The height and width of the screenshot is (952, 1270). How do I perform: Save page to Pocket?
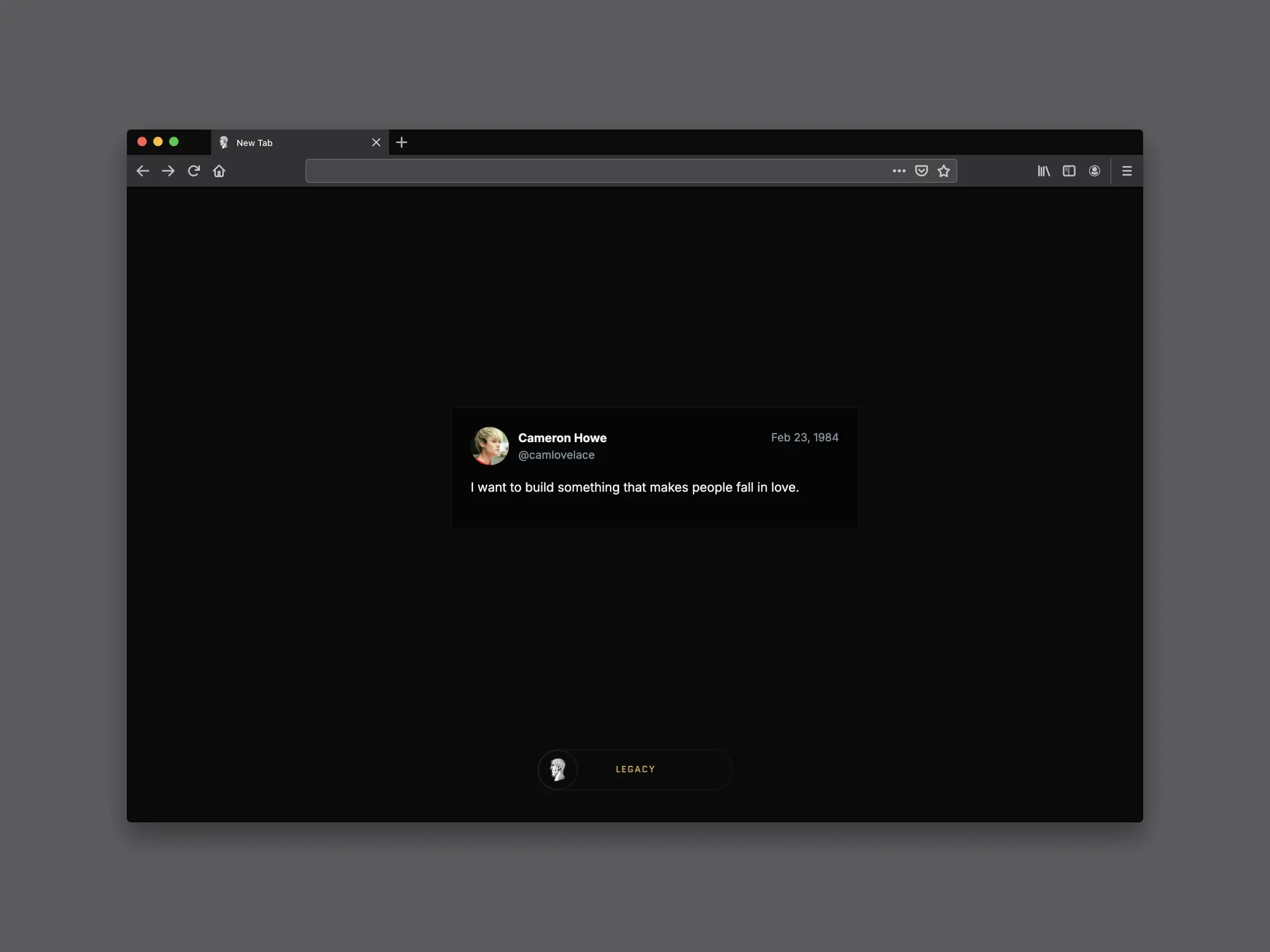tap(921, 170)
